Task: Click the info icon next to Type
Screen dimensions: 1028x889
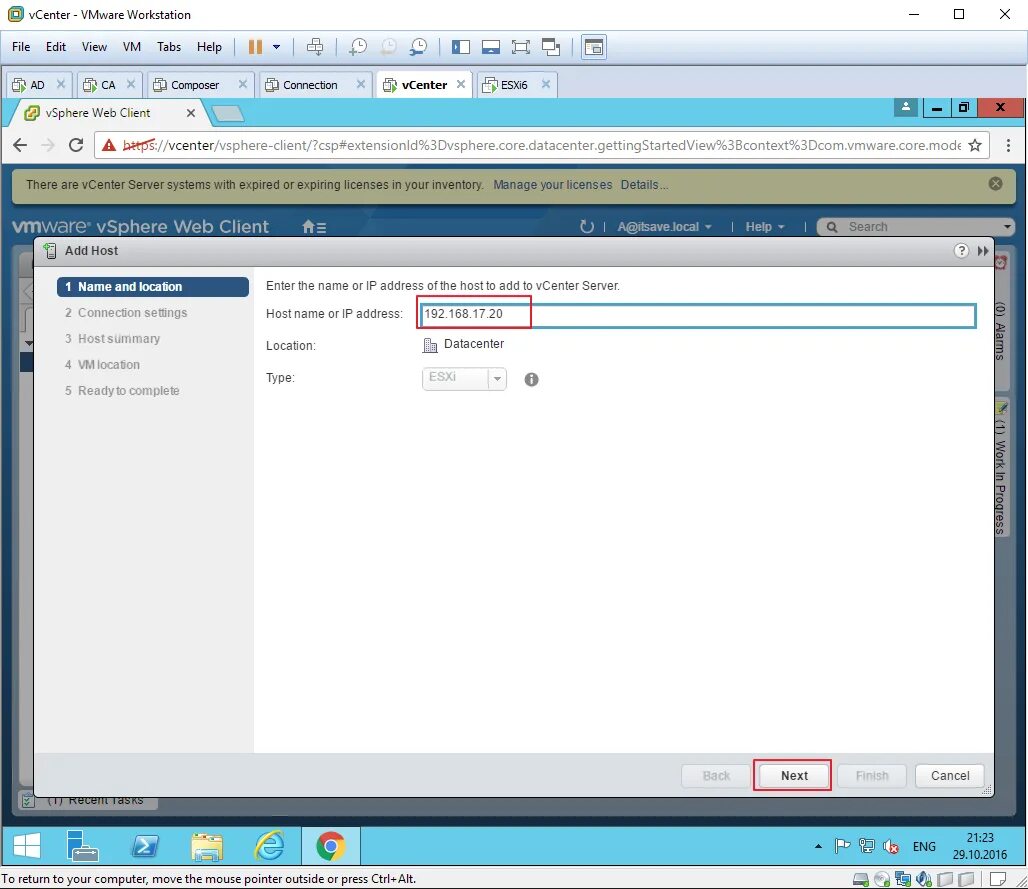Action: [x=532, y=380]
